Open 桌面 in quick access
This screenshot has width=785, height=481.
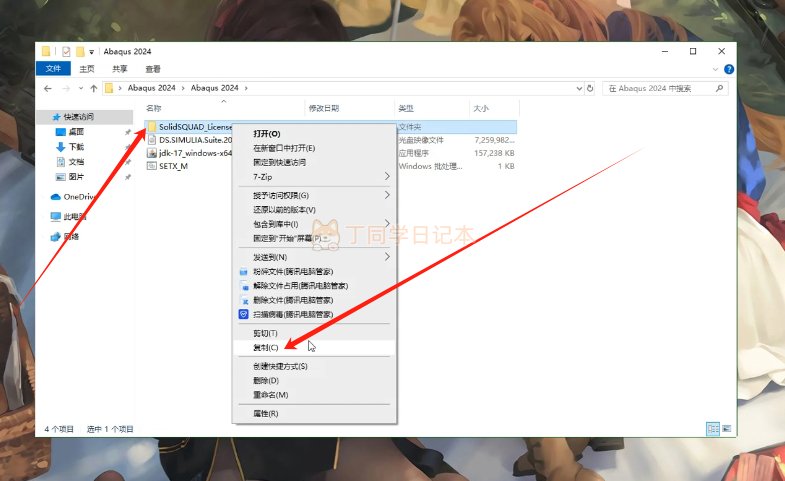coord(76,132)
